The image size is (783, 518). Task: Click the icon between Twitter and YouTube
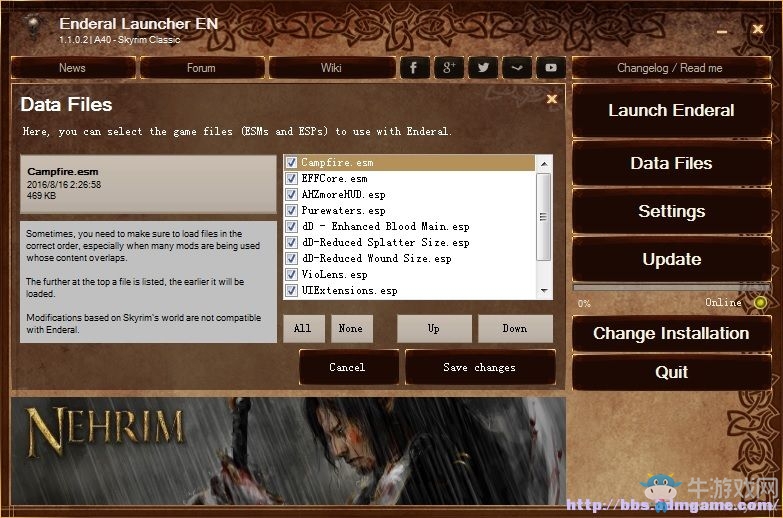tap(517, 67)
